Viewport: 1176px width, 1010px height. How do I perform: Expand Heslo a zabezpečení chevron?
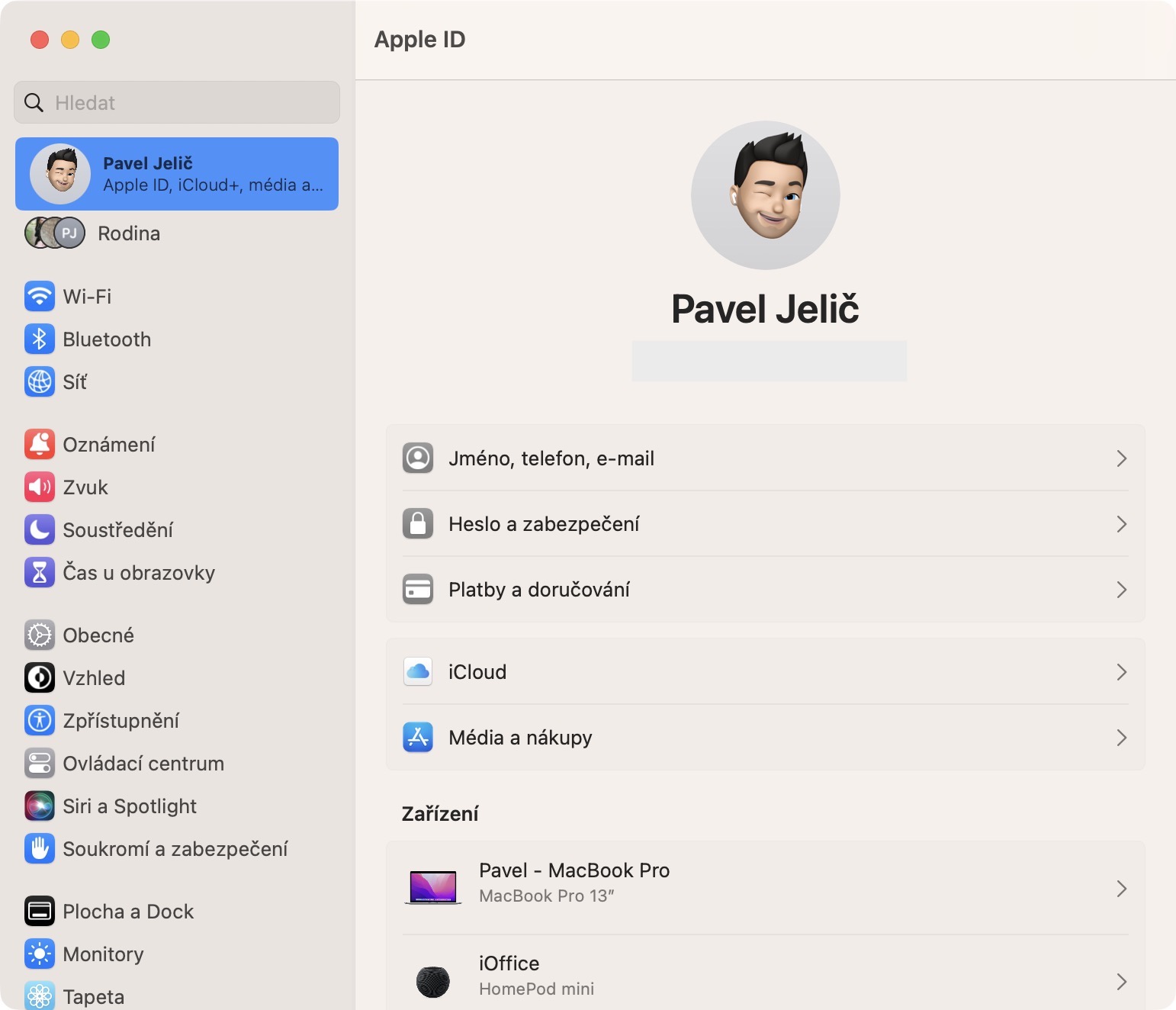[1121, 524]
